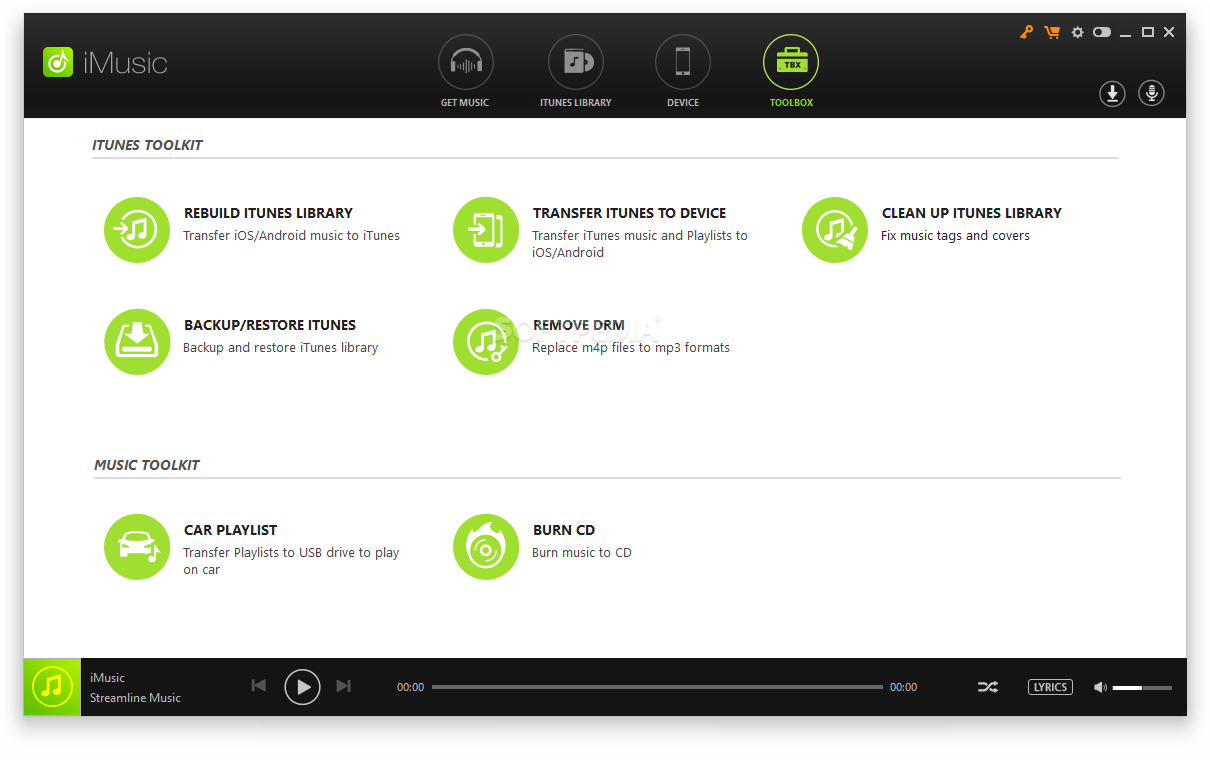
Task: Toggle the mini player switch in title bar
Action: coord(1102,32)
